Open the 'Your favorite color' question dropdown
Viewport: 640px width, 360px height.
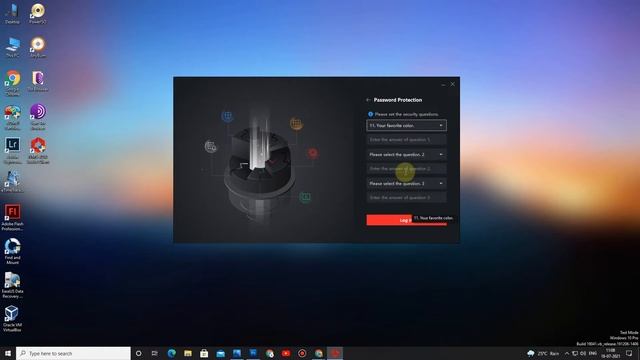pyautogui.click(x=406, y=126)
